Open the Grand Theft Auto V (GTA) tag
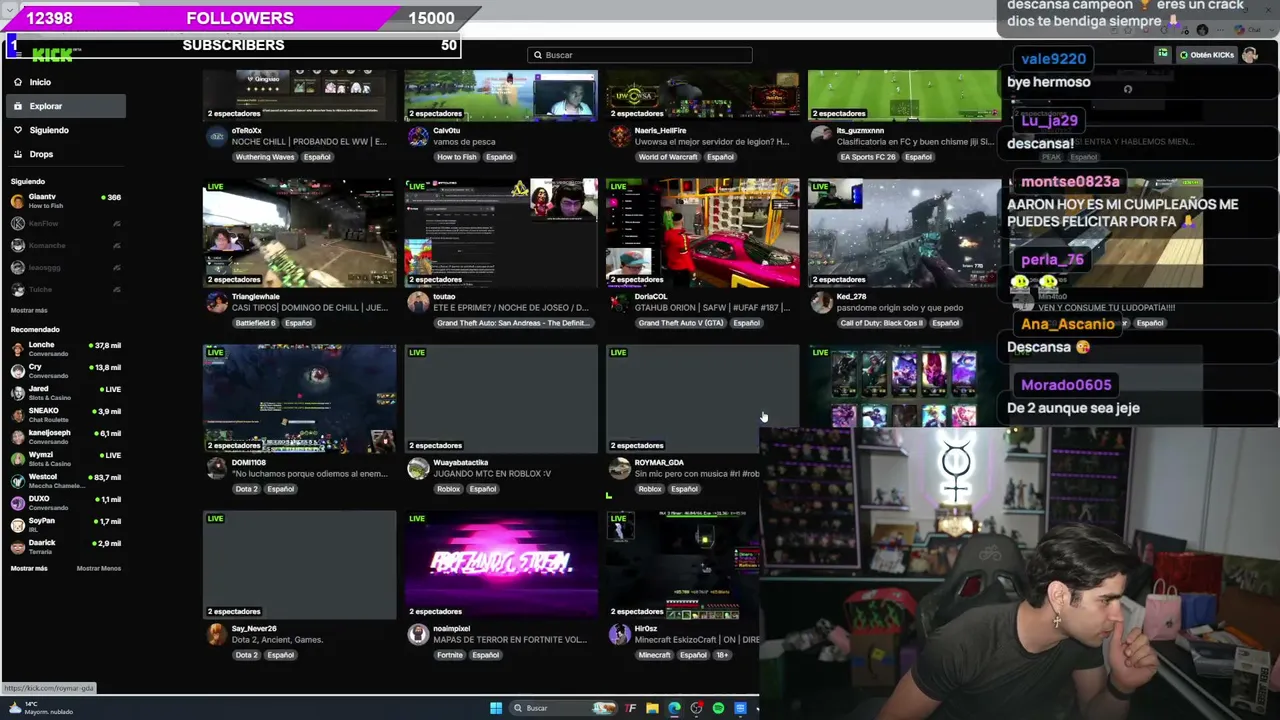The image size is (1280, 720). tap(681, 323)
